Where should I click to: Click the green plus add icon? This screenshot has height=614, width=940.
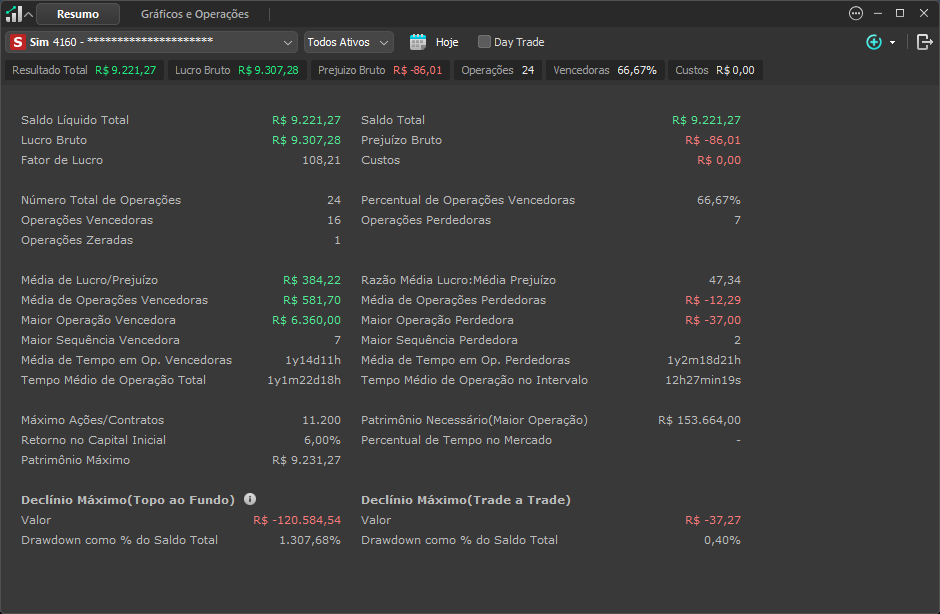874,42
